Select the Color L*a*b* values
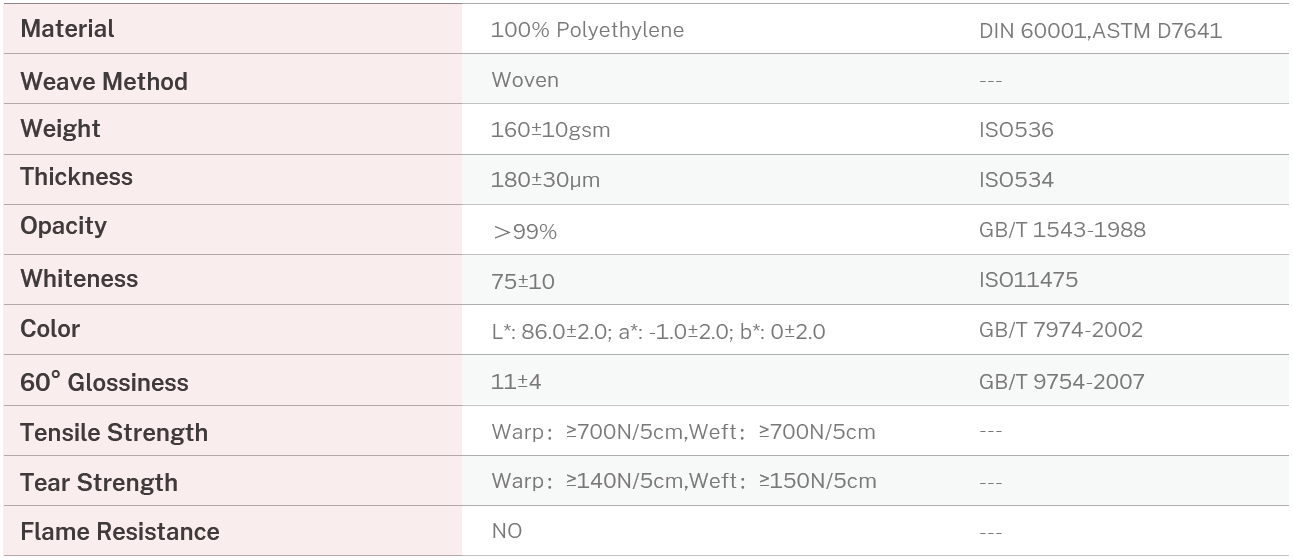The height and width of the screenshot is (560, 1293). pyautogui.click(x=658, y=332)
